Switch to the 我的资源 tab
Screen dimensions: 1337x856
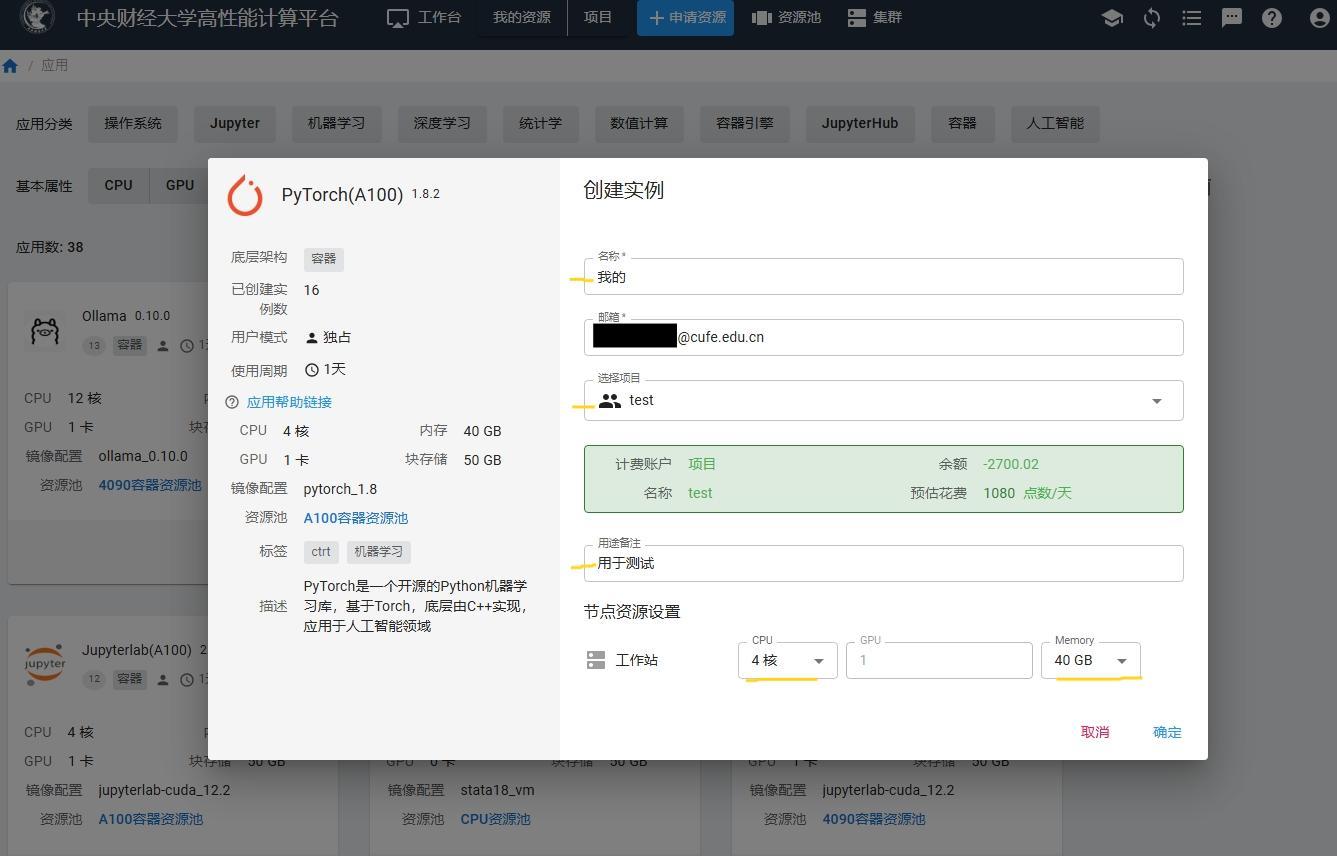click(x=521, y=18)
